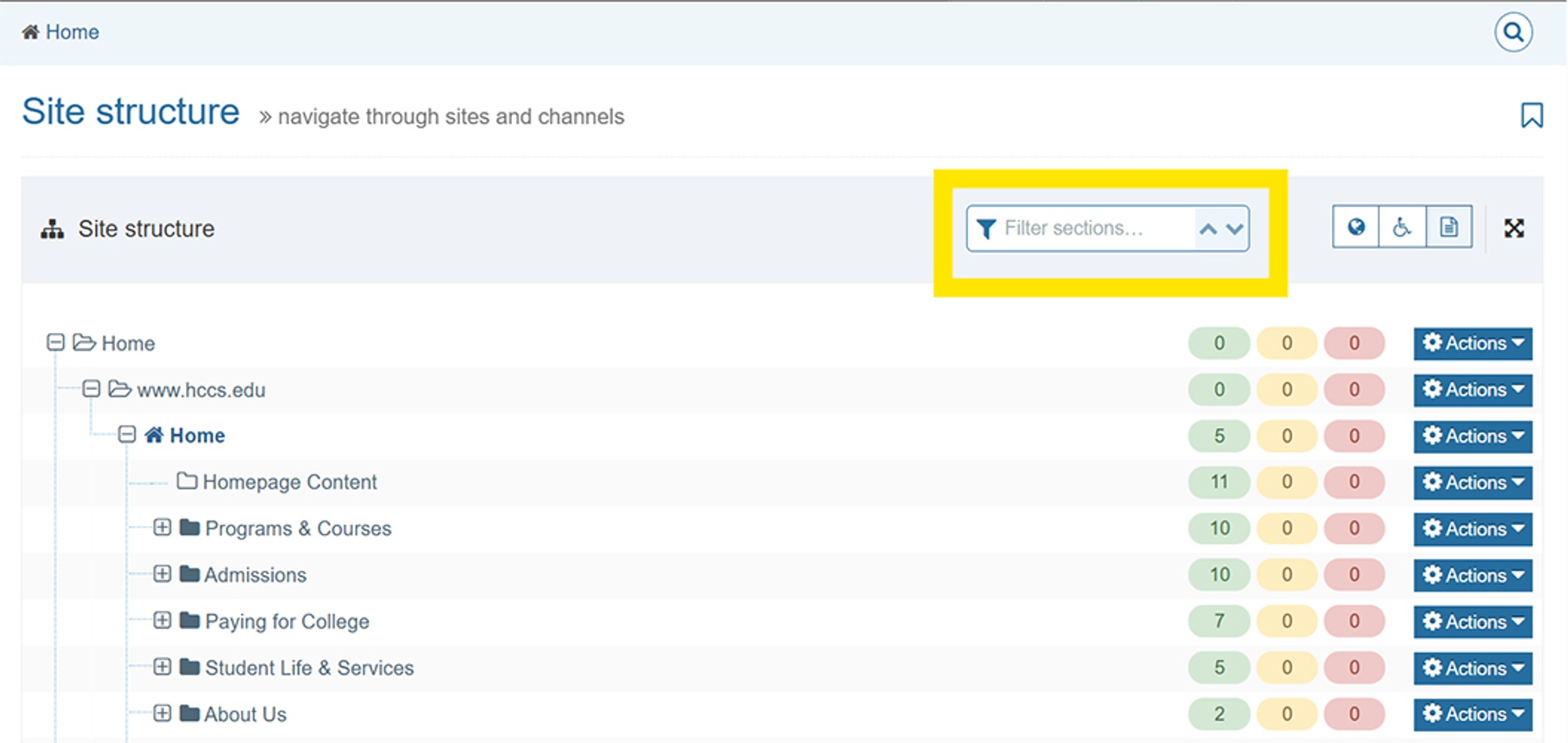
Task: Open Actions menu for Paying for College
Action: click(x=1473, y=622)
